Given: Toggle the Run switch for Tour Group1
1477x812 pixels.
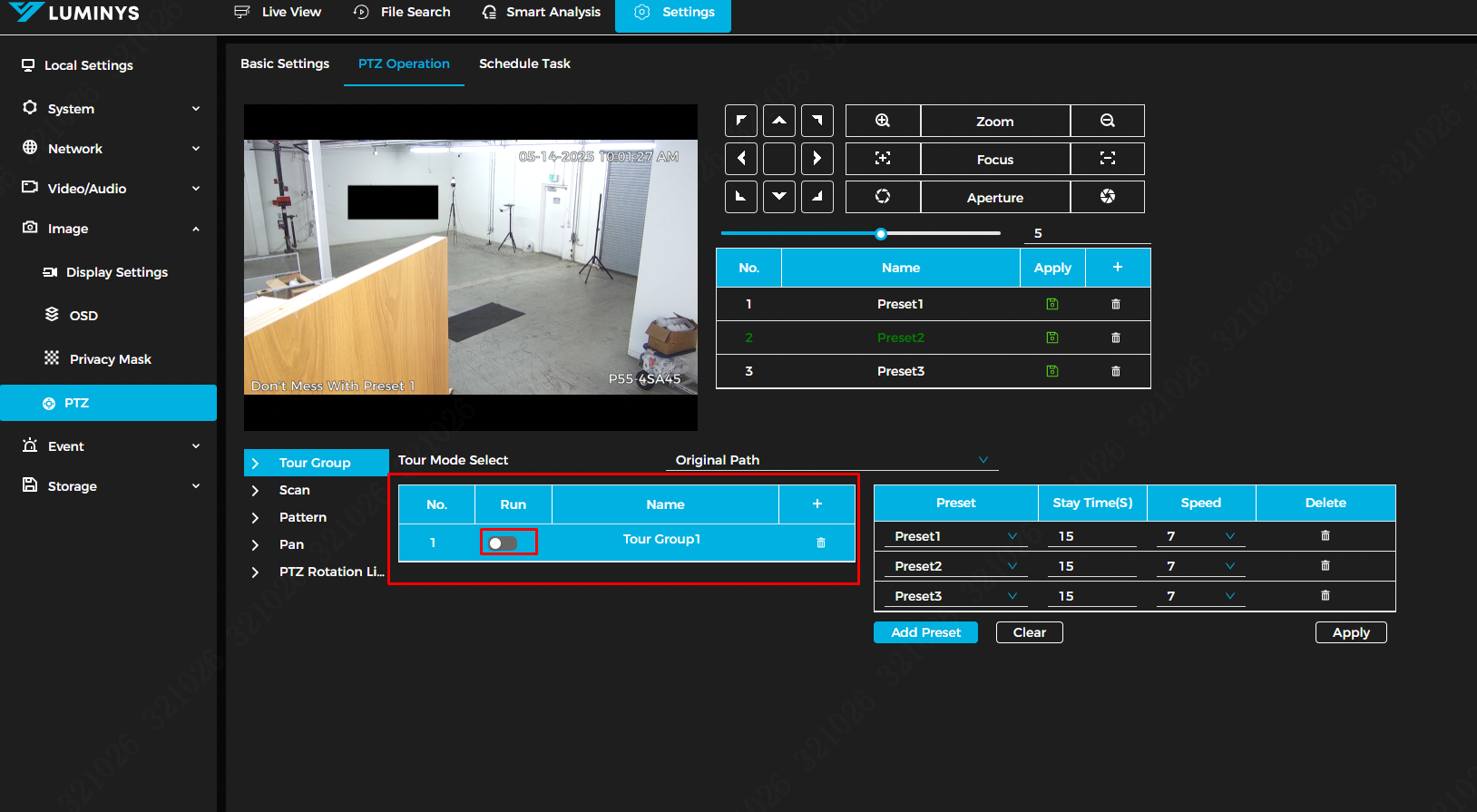Looking at the screenshot, I should point(503,543).
